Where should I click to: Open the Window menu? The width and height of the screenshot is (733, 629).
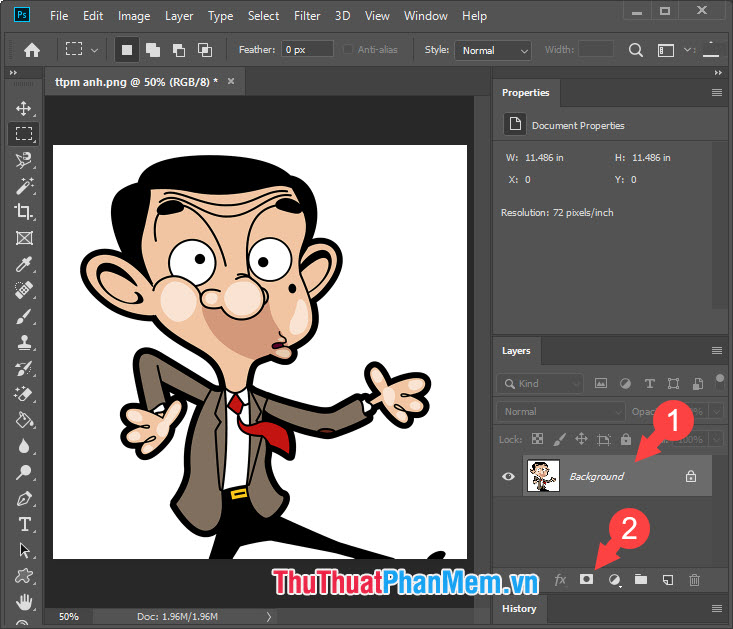425,16
